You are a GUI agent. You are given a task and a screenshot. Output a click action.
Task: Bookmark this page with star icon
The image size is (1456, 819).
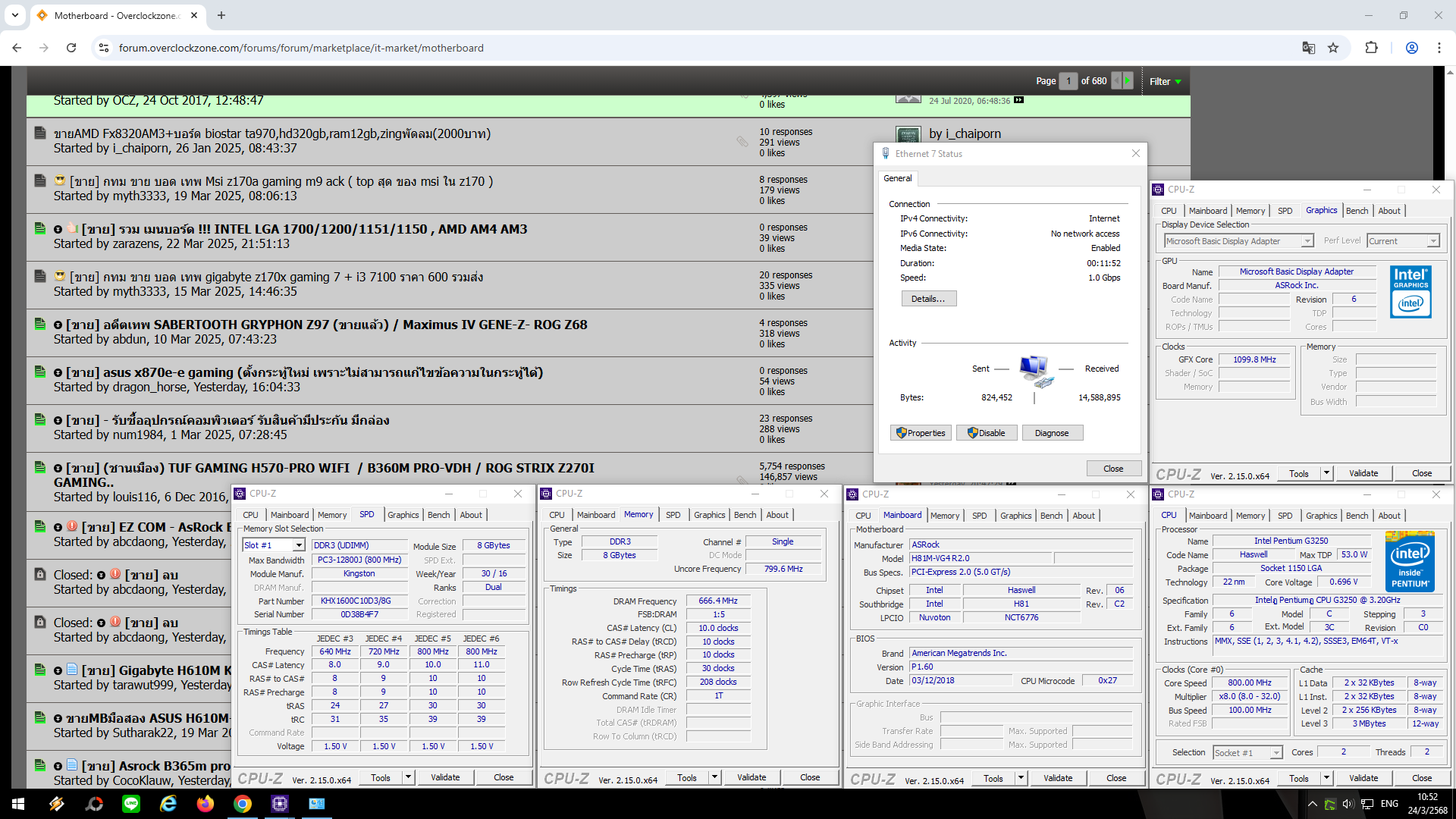[x=1333, y=48]
